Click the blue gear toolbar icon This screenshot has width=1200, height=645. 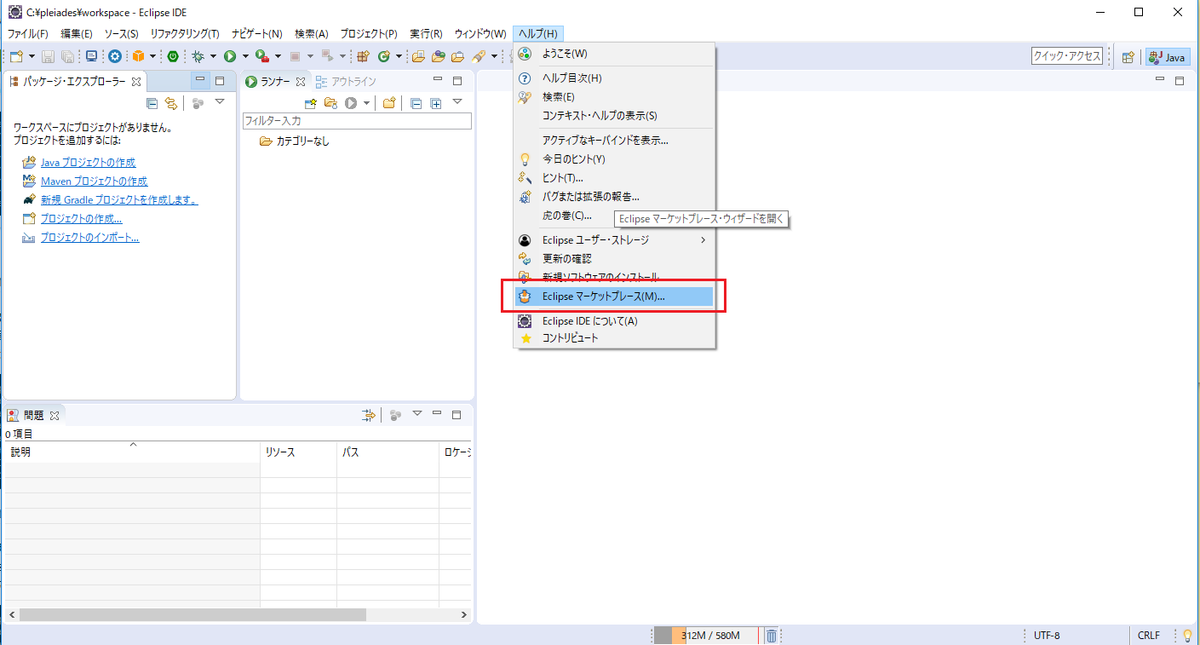[x=115, y=57]
